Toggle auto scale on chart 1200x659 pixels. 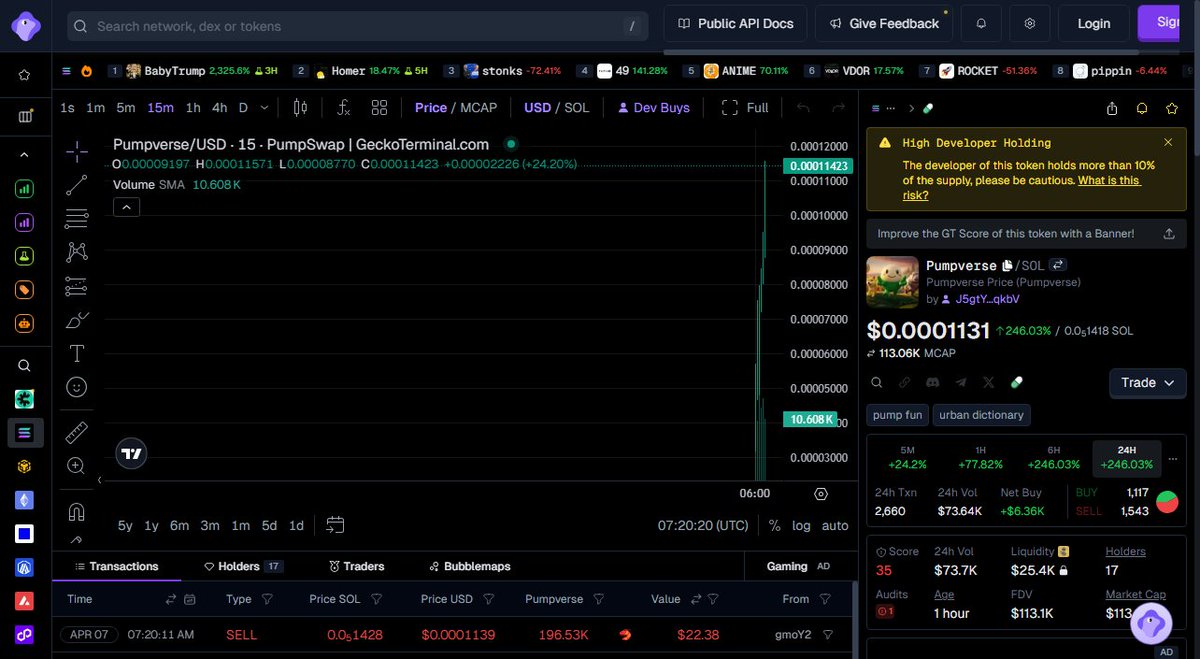point(835,525)
